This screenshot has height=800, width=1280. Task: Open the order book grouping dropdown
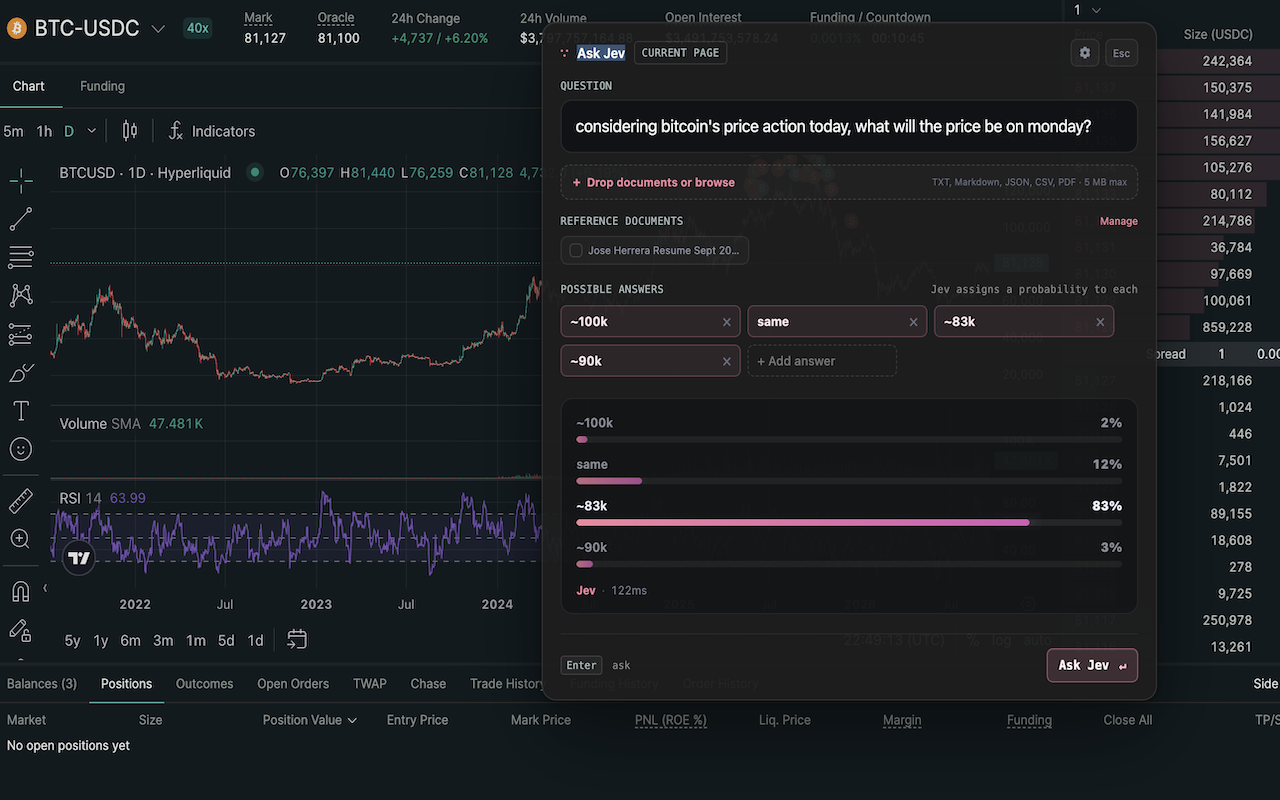(x=1088, y=10)
